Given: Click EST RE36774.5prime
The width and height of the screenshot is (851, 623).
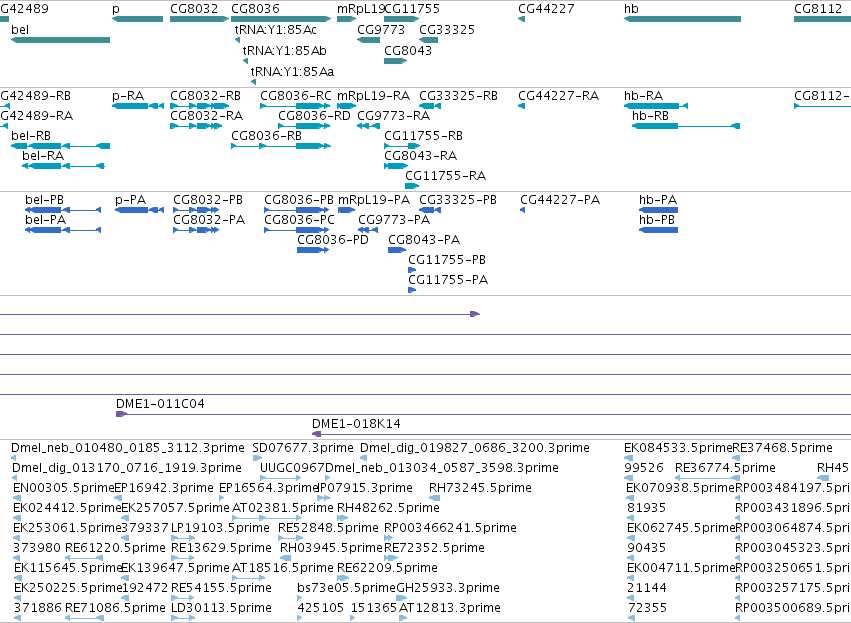Looking at the screenshot, I should [x=725, y=468].
